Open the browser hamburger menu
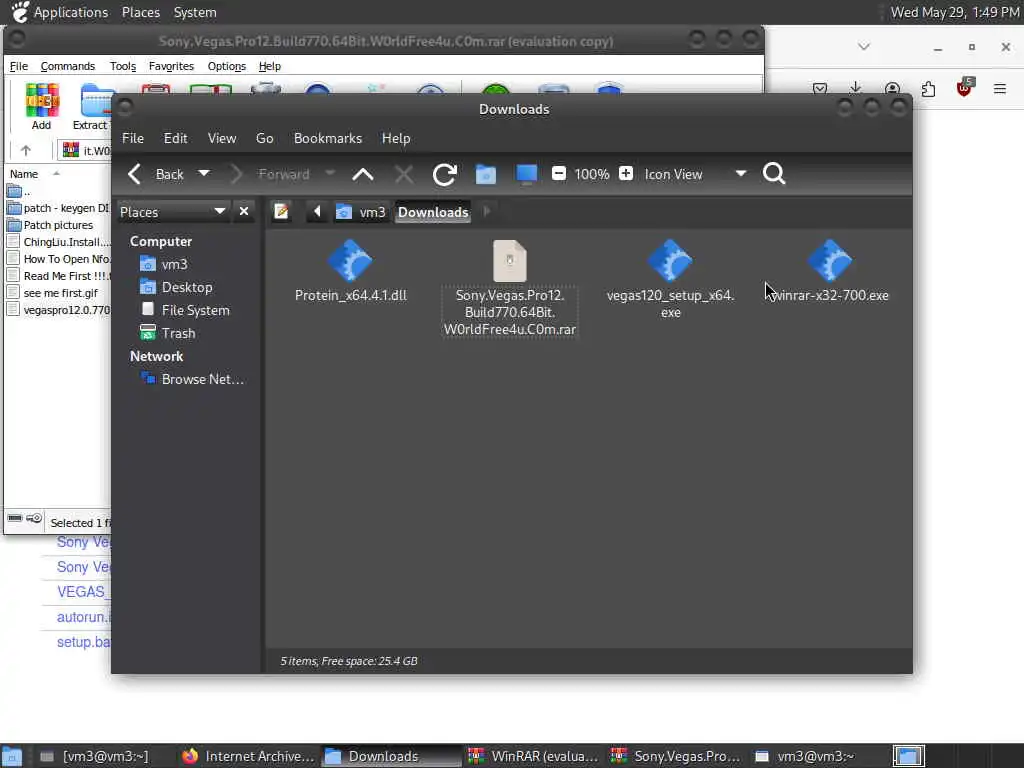Viewport: 1024px width, 768px height. [1000, 88]
